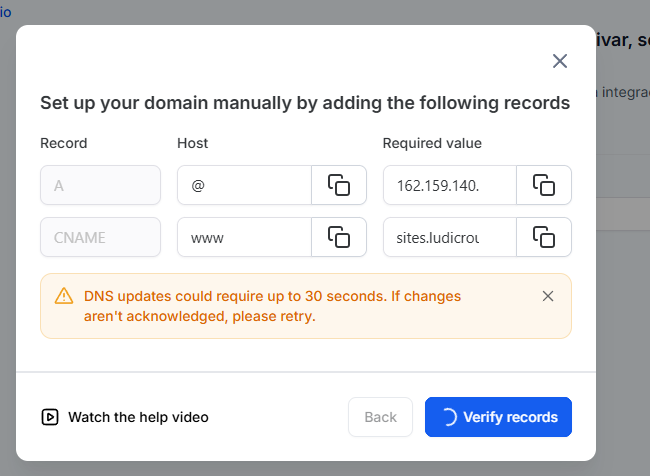Select the CNAME record type field
Image resolution: width=650 pixels, height=476 pixels.
100,237
